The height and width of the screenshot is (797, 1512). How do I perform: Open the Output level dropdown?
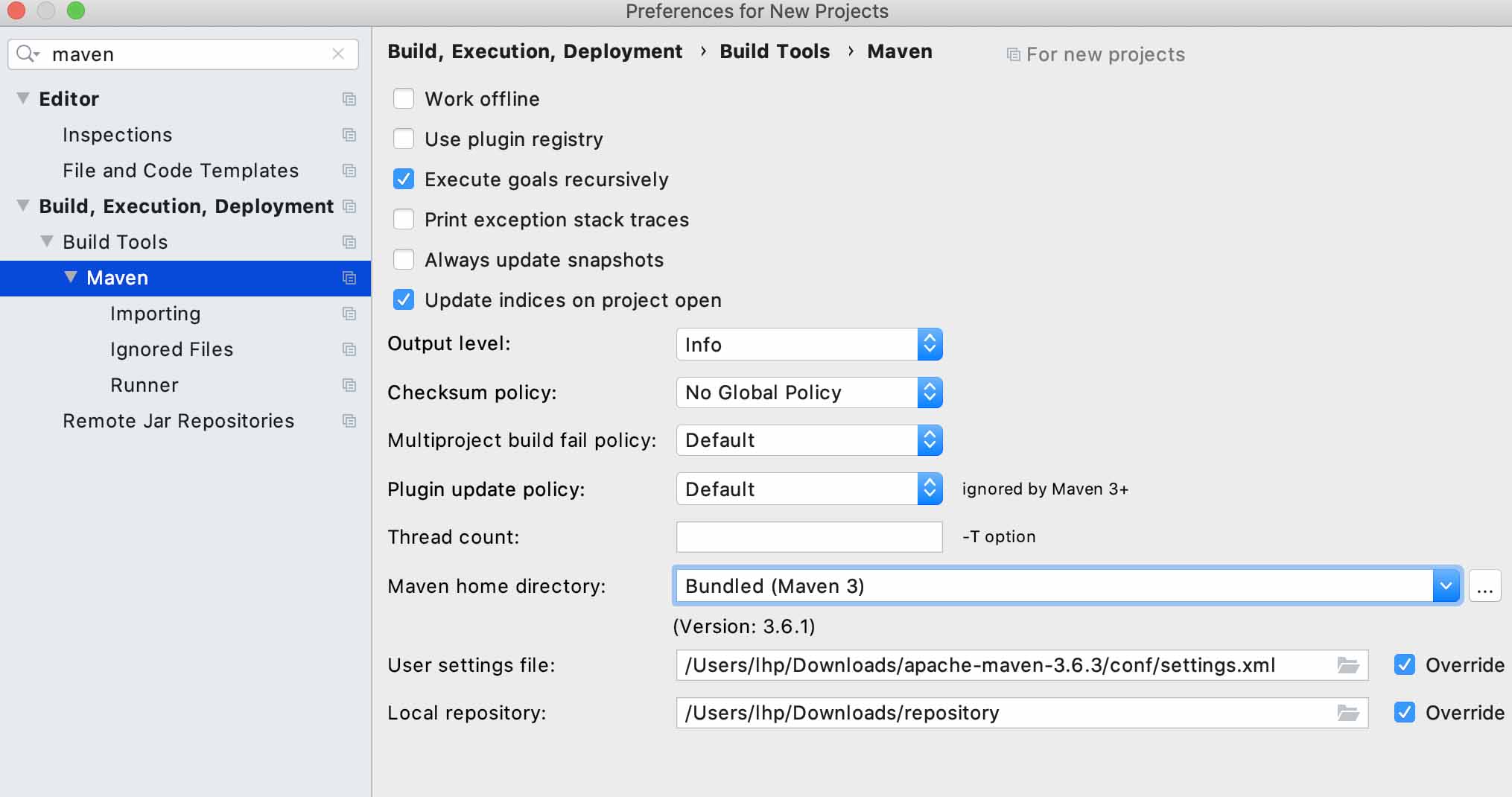[x=809, y=344]
